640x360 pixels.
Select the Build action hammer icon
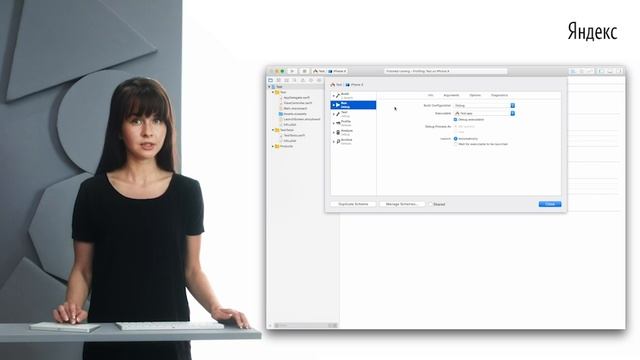[x=338, y=96]
